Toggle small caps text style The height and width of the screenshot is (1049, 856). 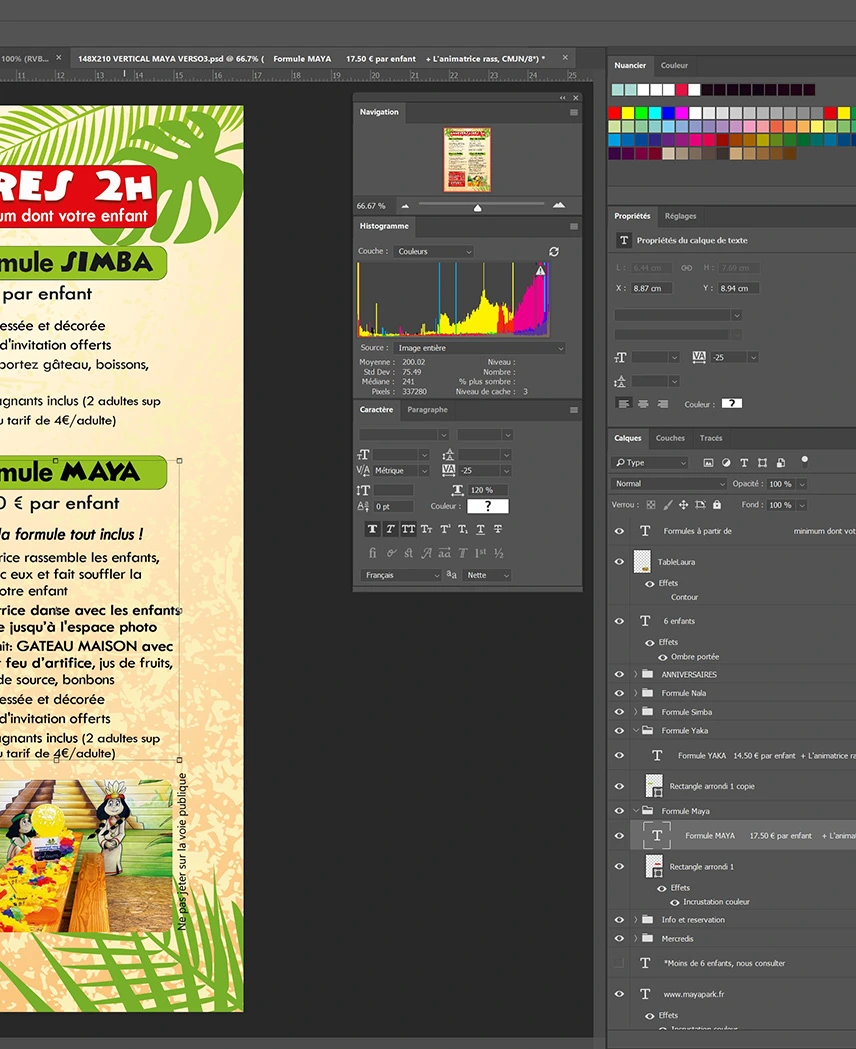(x=426, y=529)
